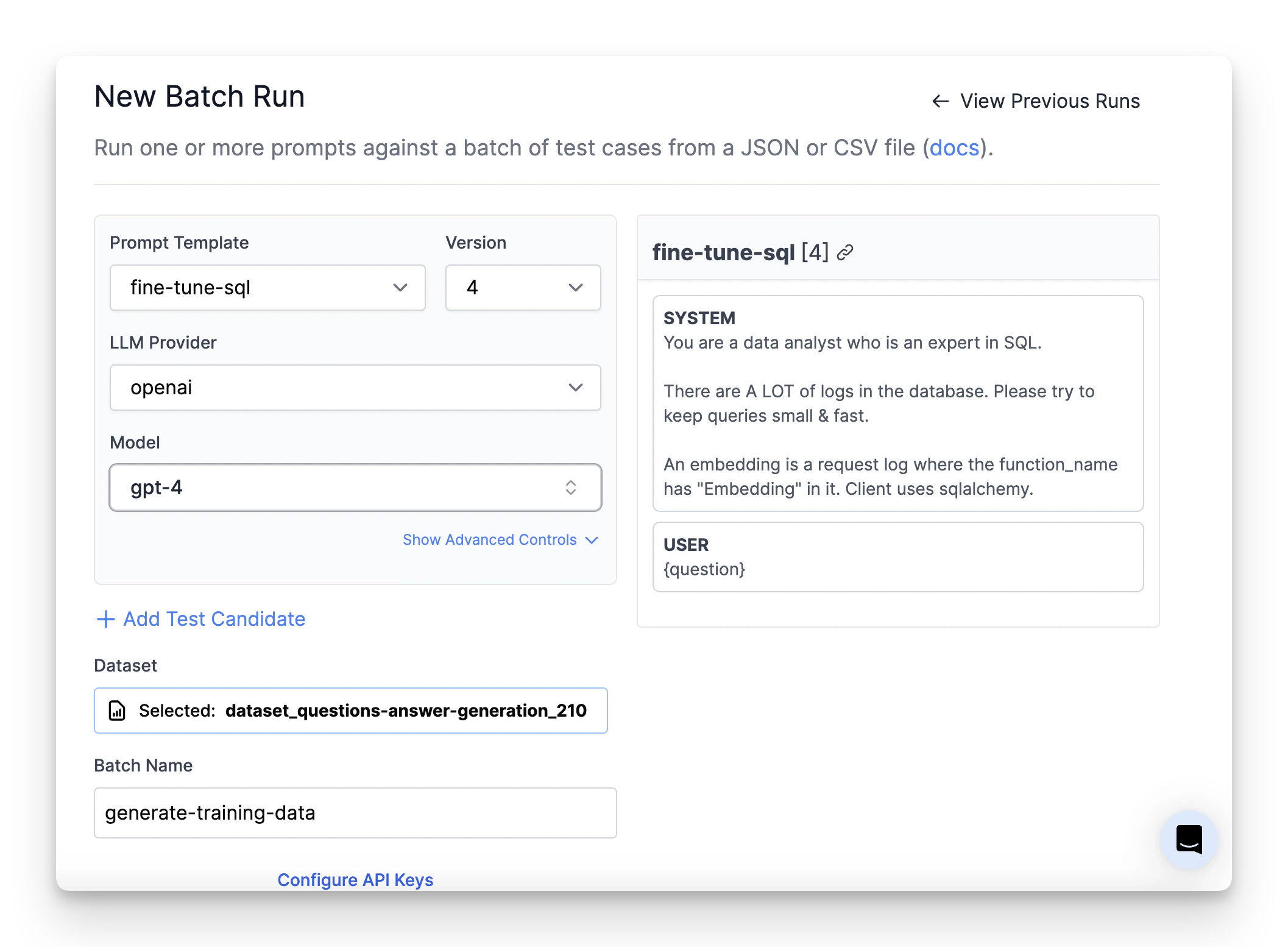
Task: Click the link icon beside fine-tune-sql [4]
Action: coord(845,252)
